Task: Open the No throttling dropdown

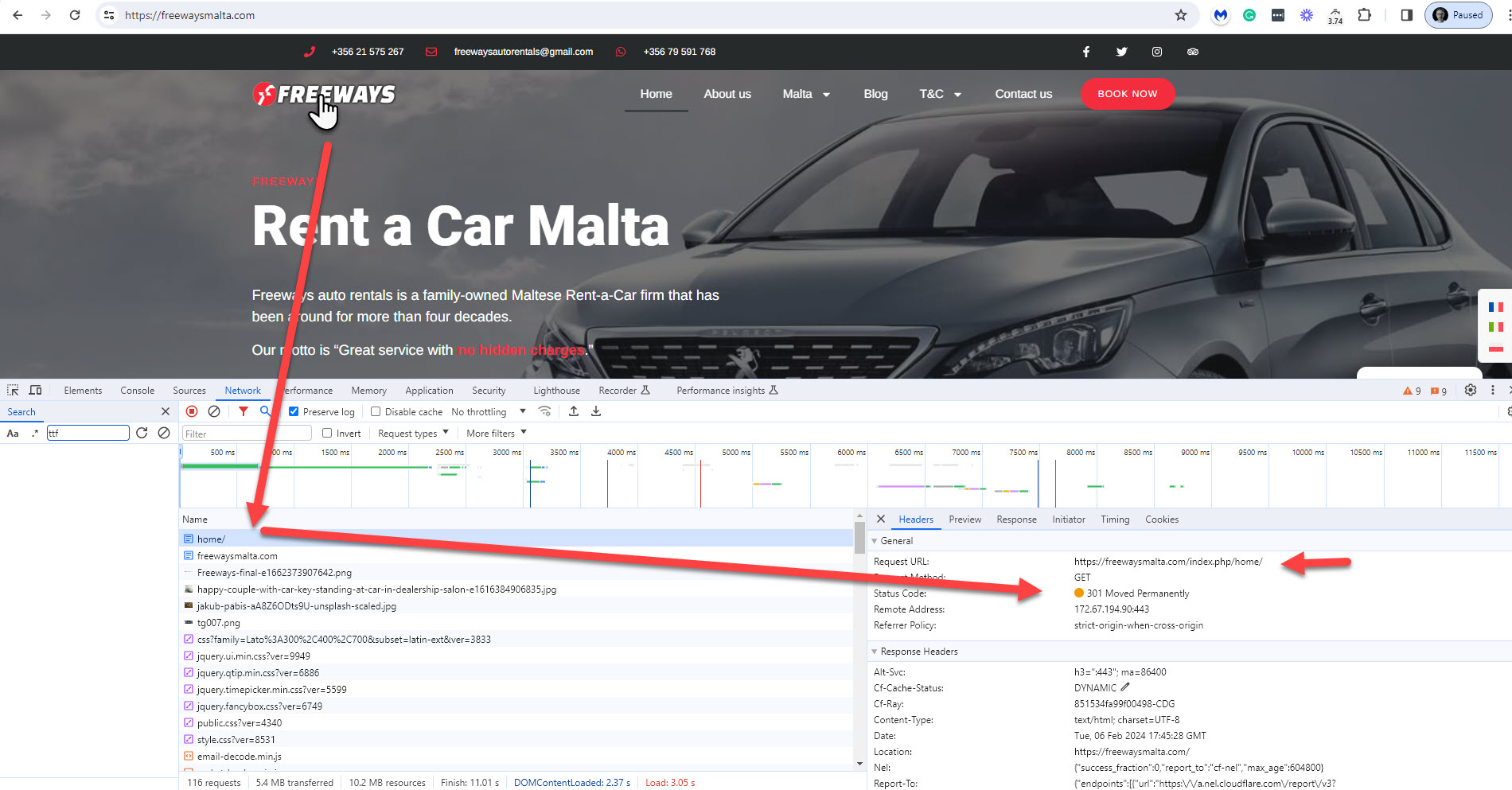Action: (489, 411)
